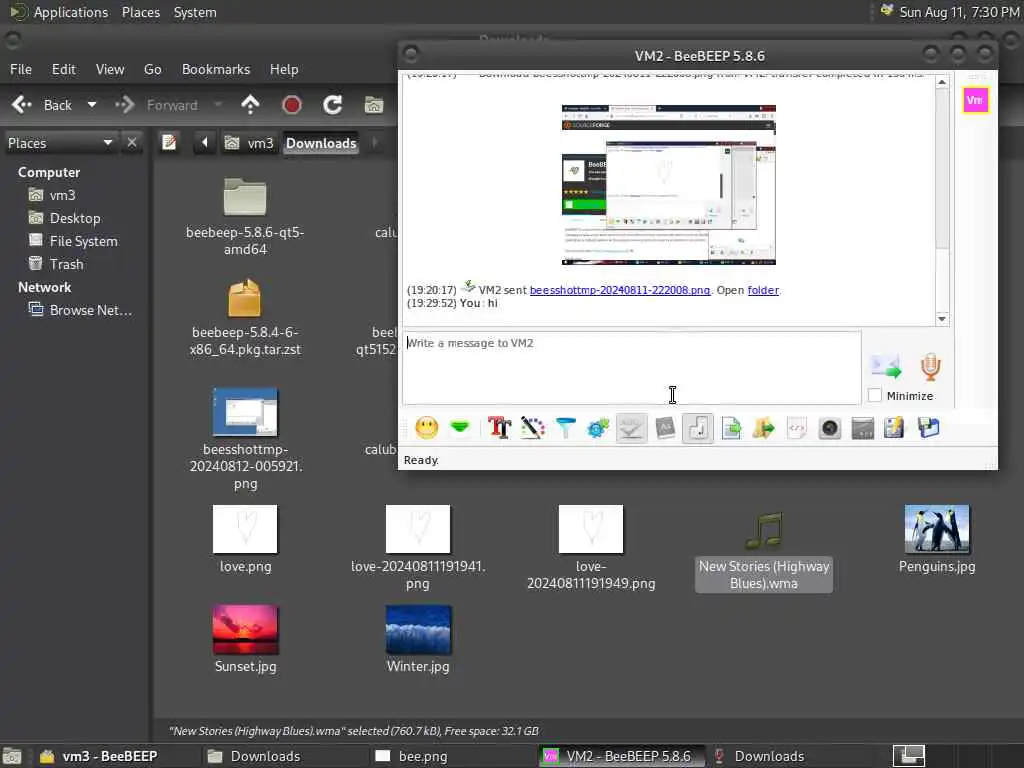Click the dark window icon after the camera
Image resolution: width=1024 pixels, height=768 pixels.
click(863, 428)
